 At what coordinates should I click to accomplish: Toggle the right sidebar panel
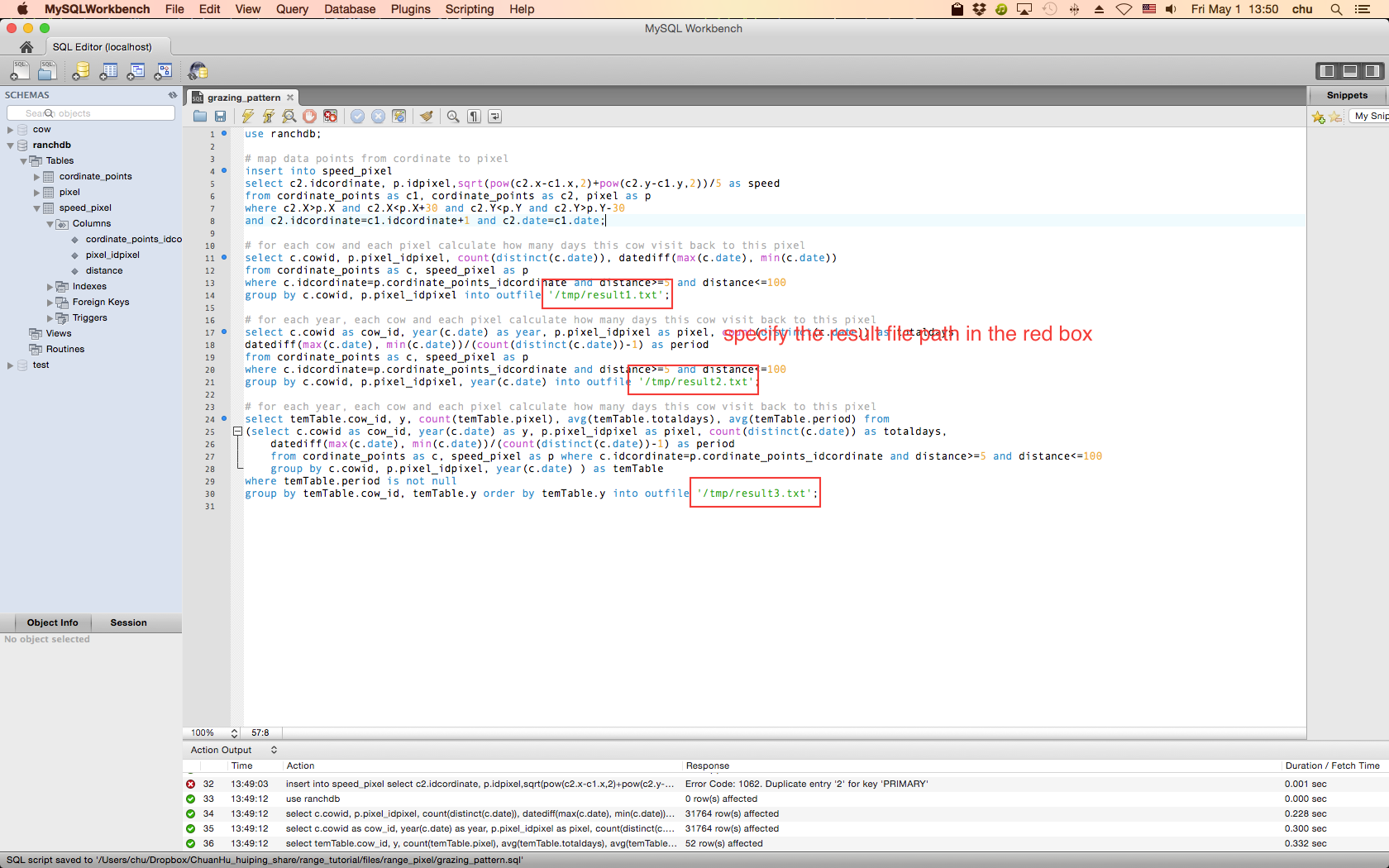pos(1372,71)
